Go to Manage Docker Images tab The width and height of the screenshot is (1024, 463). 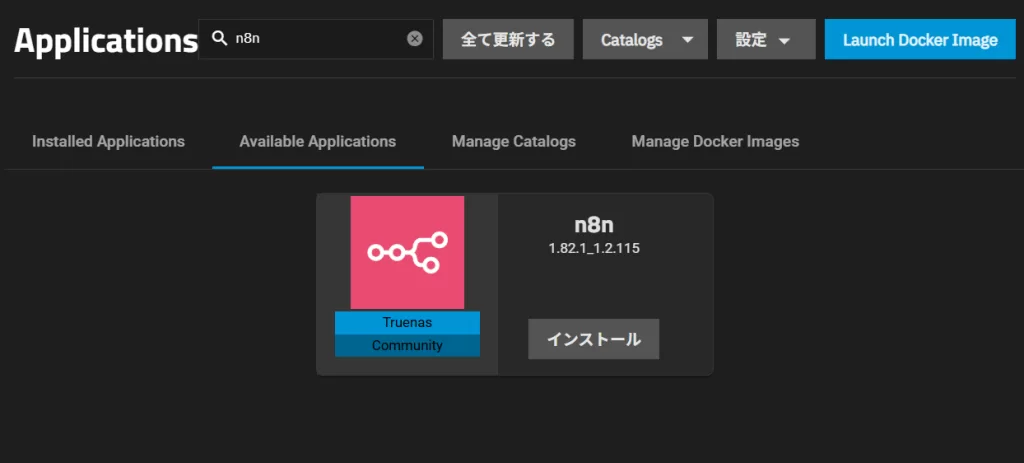click(715, 141)
